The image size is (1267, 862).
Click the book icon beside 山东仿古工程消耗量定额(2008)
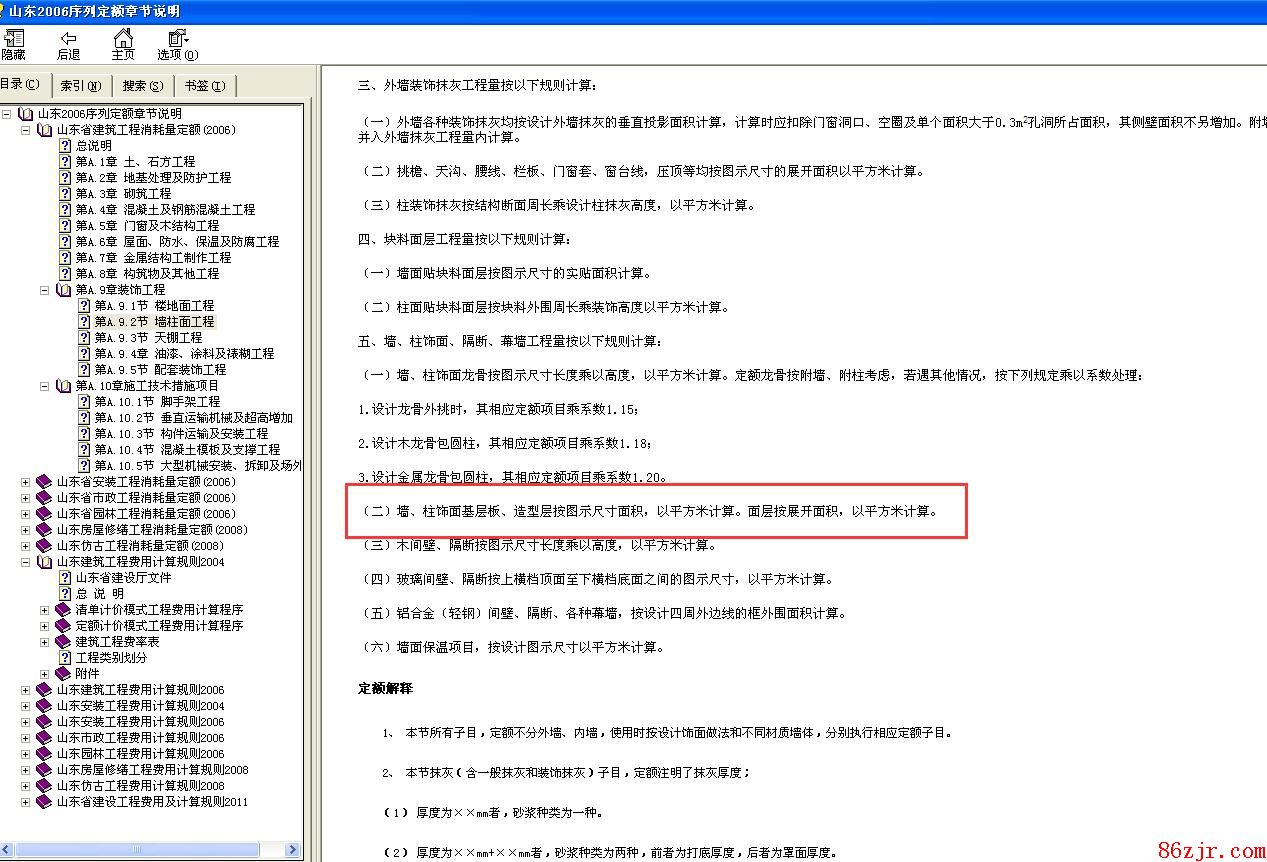pyautogui.click(x=43, y=546)
